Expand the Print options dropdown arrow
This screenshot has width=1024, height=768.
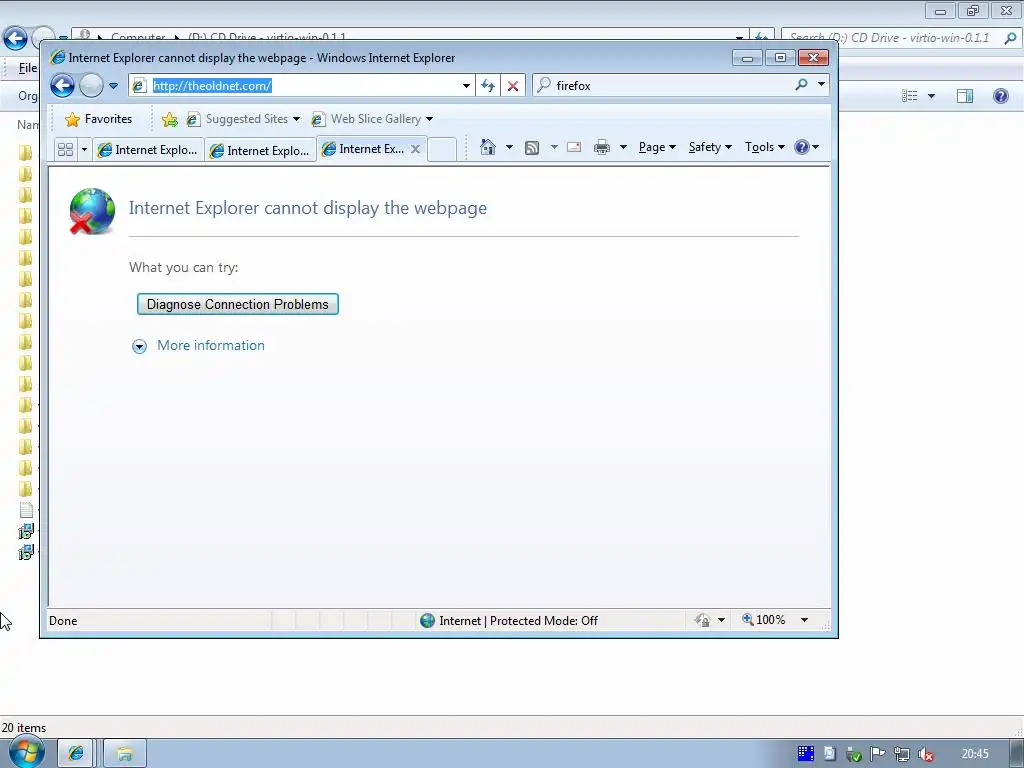click(623, 147)
